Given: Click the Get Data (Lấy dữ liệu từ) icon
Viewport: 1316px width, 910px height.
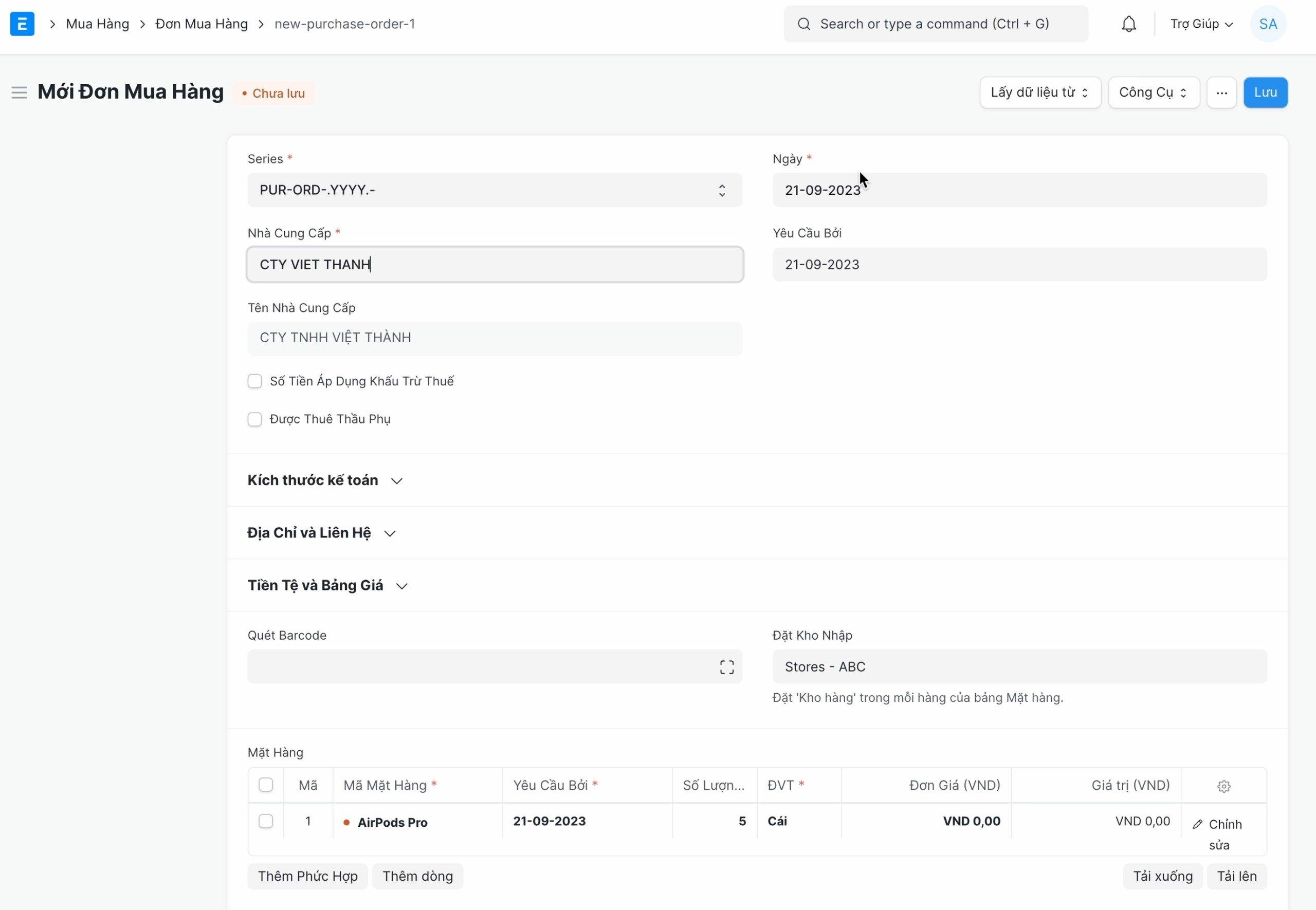Looking at the screenshot, I should tap(1038, 92).
